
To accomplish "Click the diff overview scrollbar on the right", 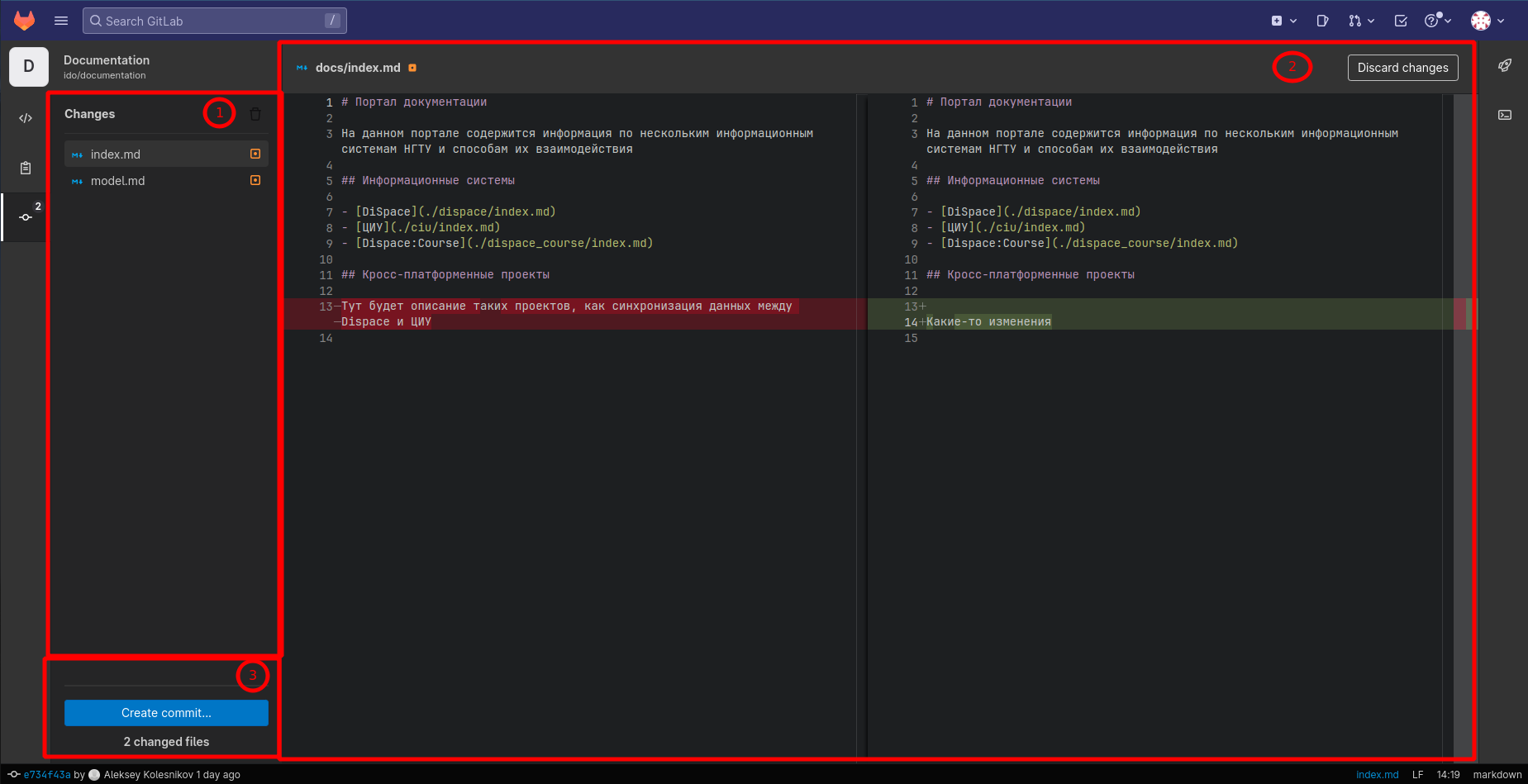I will click(1463, 425).
